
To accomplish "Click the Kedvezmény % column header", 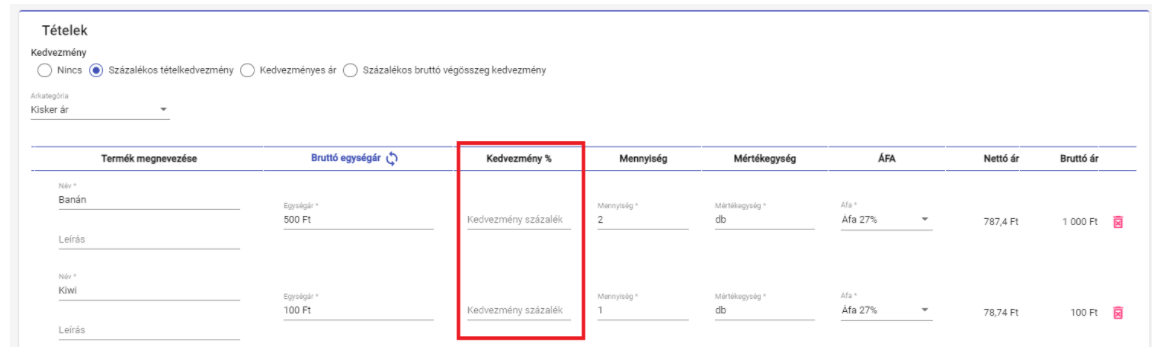I will [519, 159].
